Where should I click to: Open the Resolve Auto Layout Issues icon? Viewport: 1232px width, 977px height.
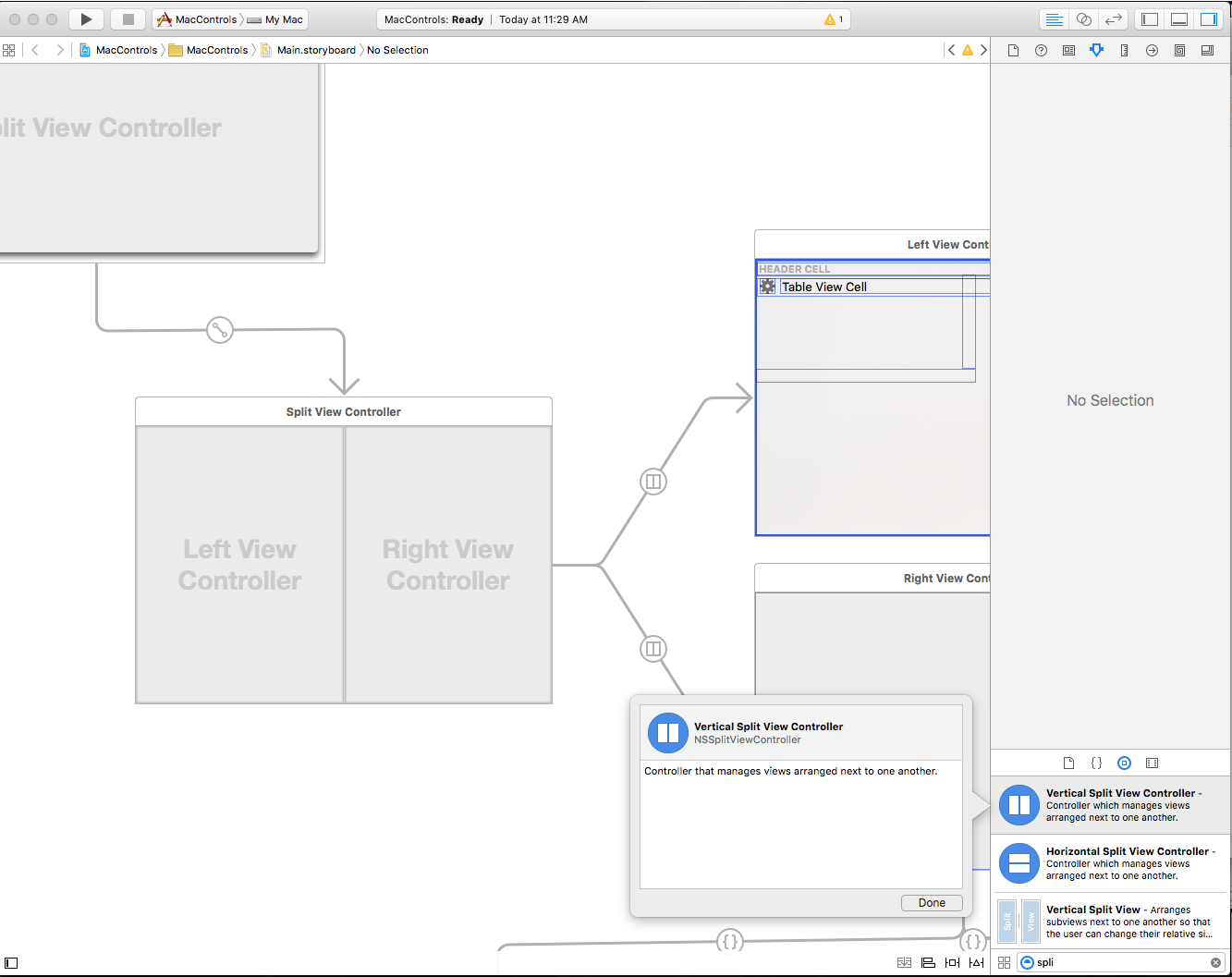click(976, 962)
